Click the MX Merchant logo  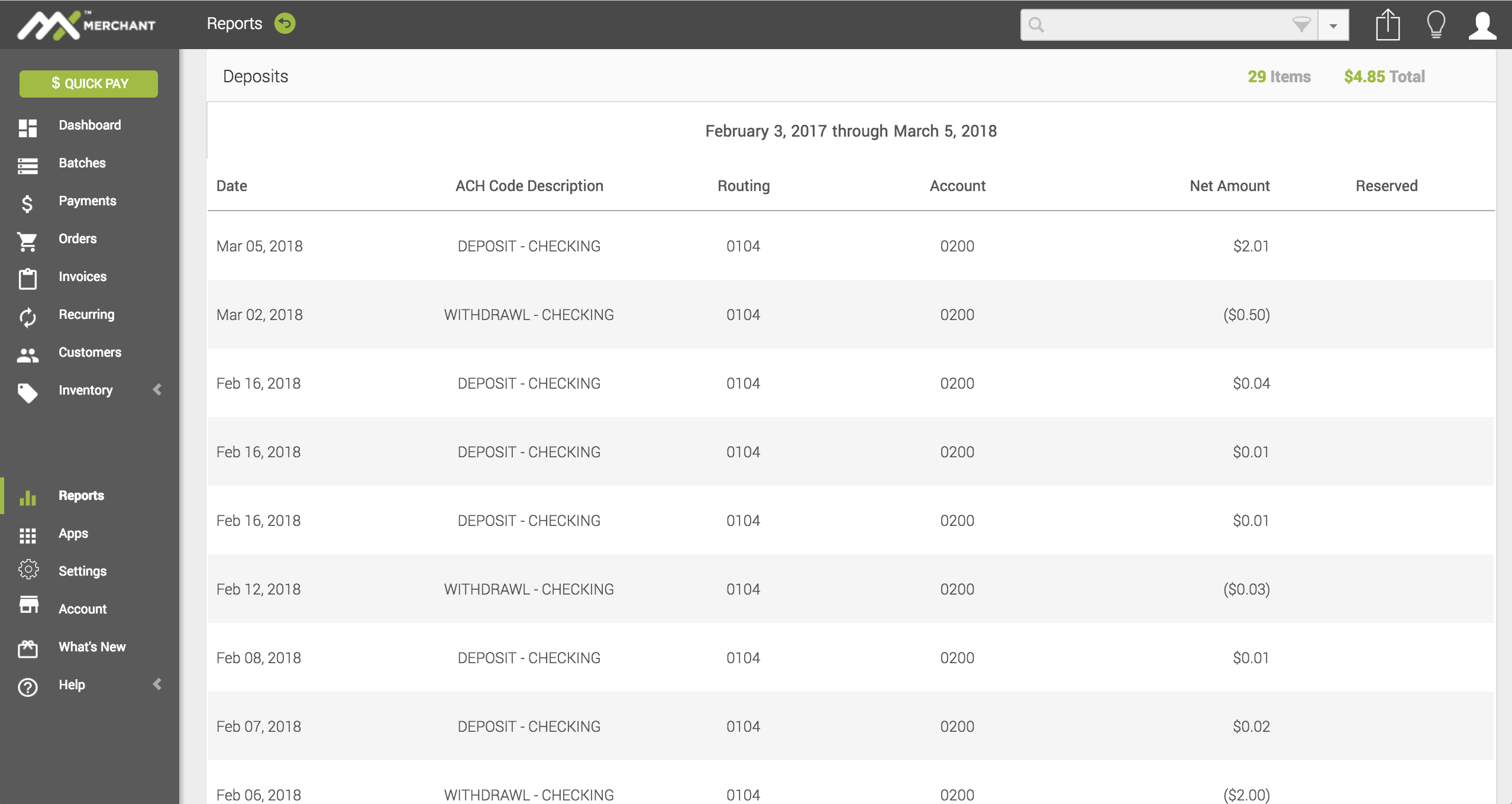coord(87,25)
